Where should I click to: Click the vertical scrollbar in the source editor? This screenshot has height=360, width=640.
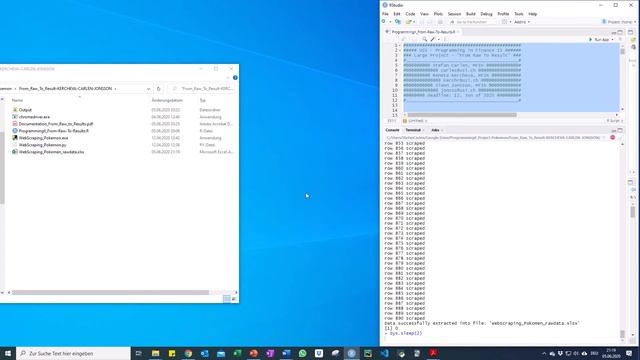pos(622,52)
